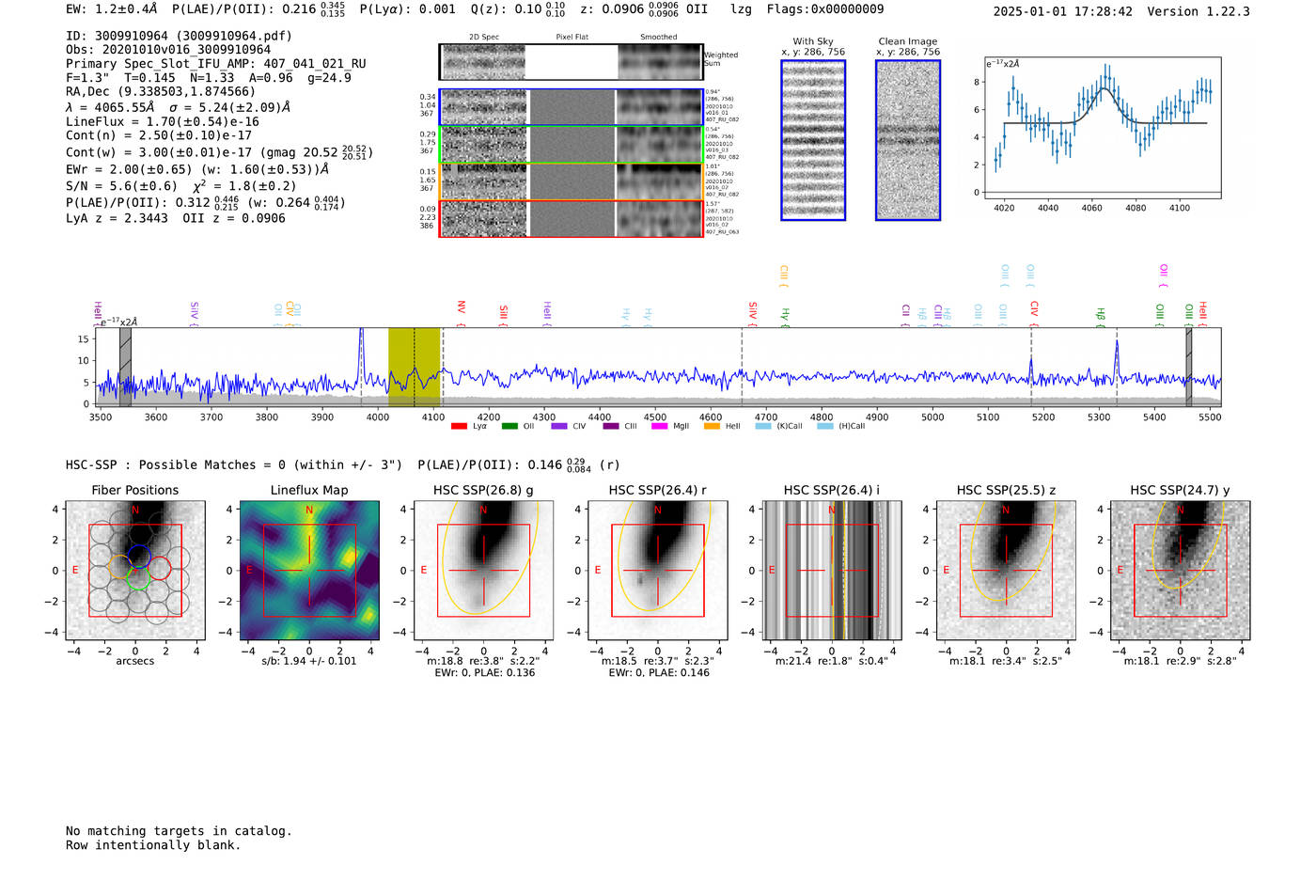Open the With Sky image
Screen dimensions: 1316x896
(x=813, y=140)
